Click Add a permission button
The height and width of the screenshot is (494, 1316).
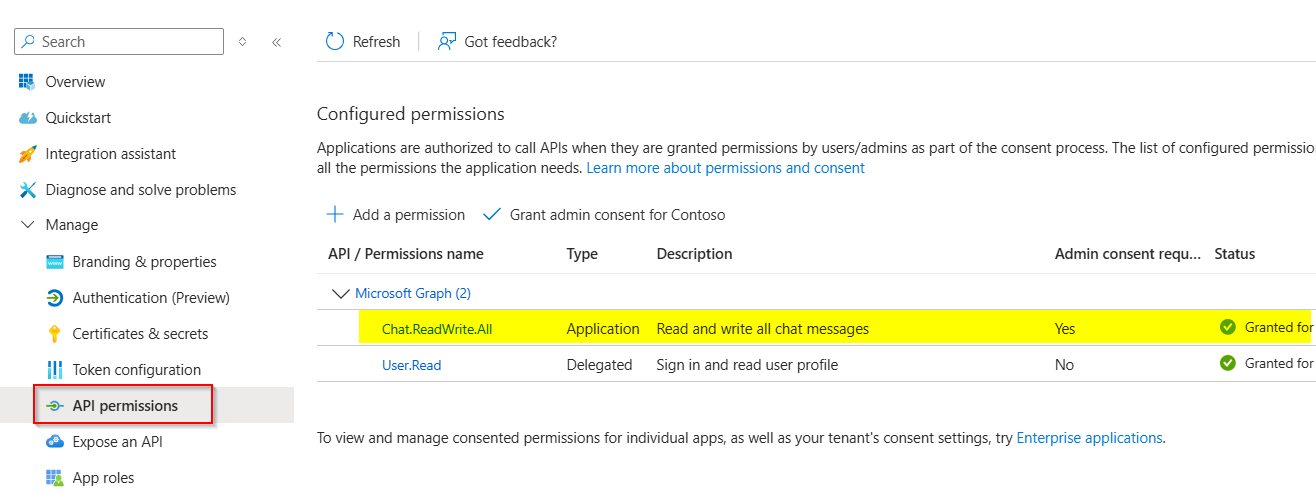coord(396,215)
